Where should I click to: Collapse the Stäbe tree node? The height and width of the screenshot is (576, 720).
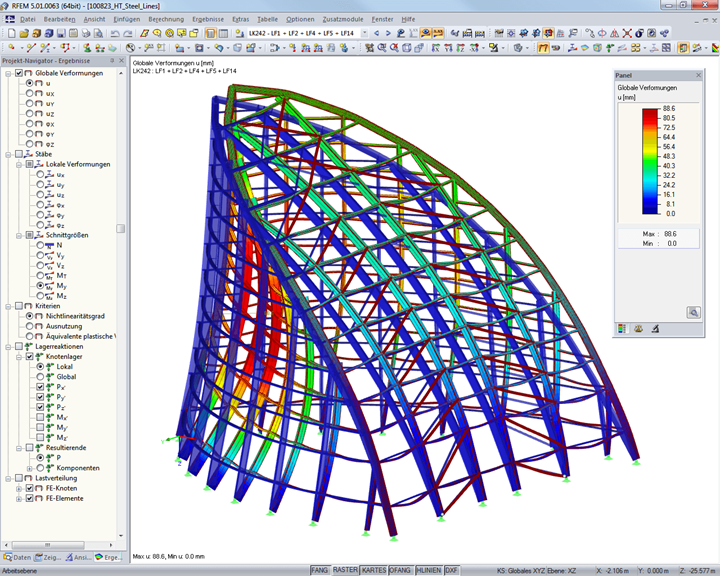8,154
